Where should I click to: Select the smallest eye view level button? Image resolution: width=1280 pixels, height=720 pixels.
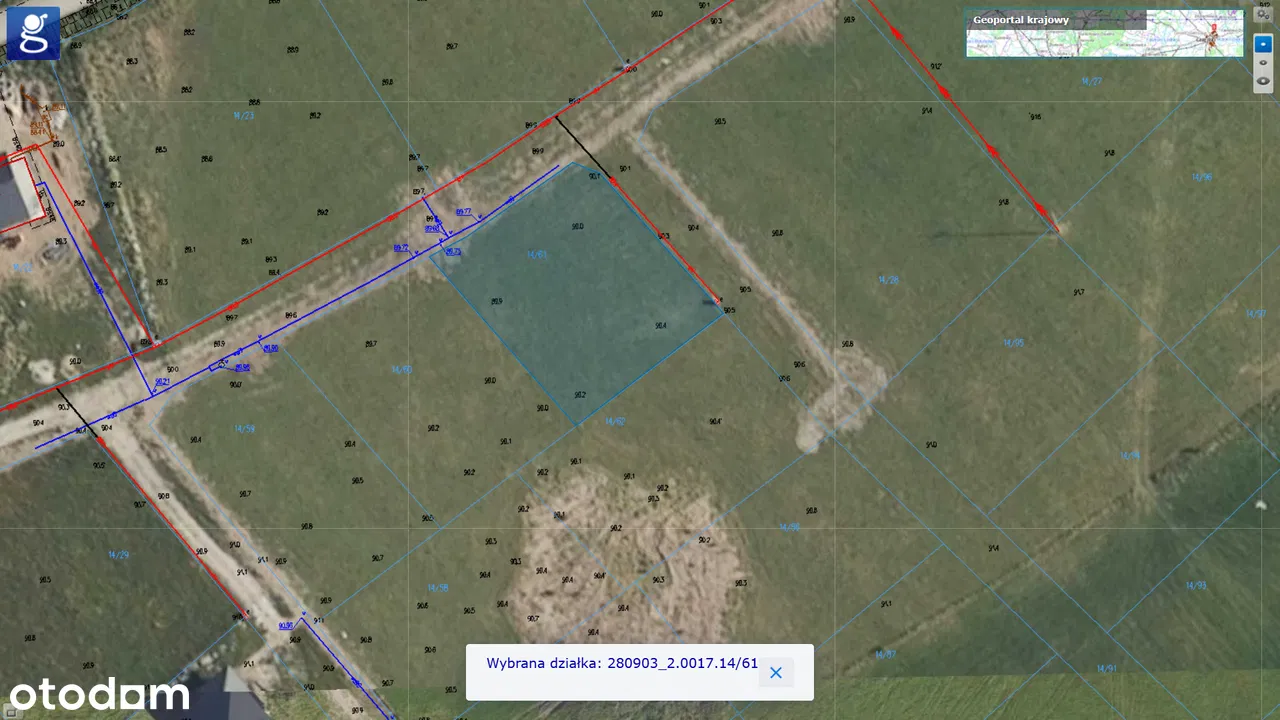click(x=1262, y=45)
